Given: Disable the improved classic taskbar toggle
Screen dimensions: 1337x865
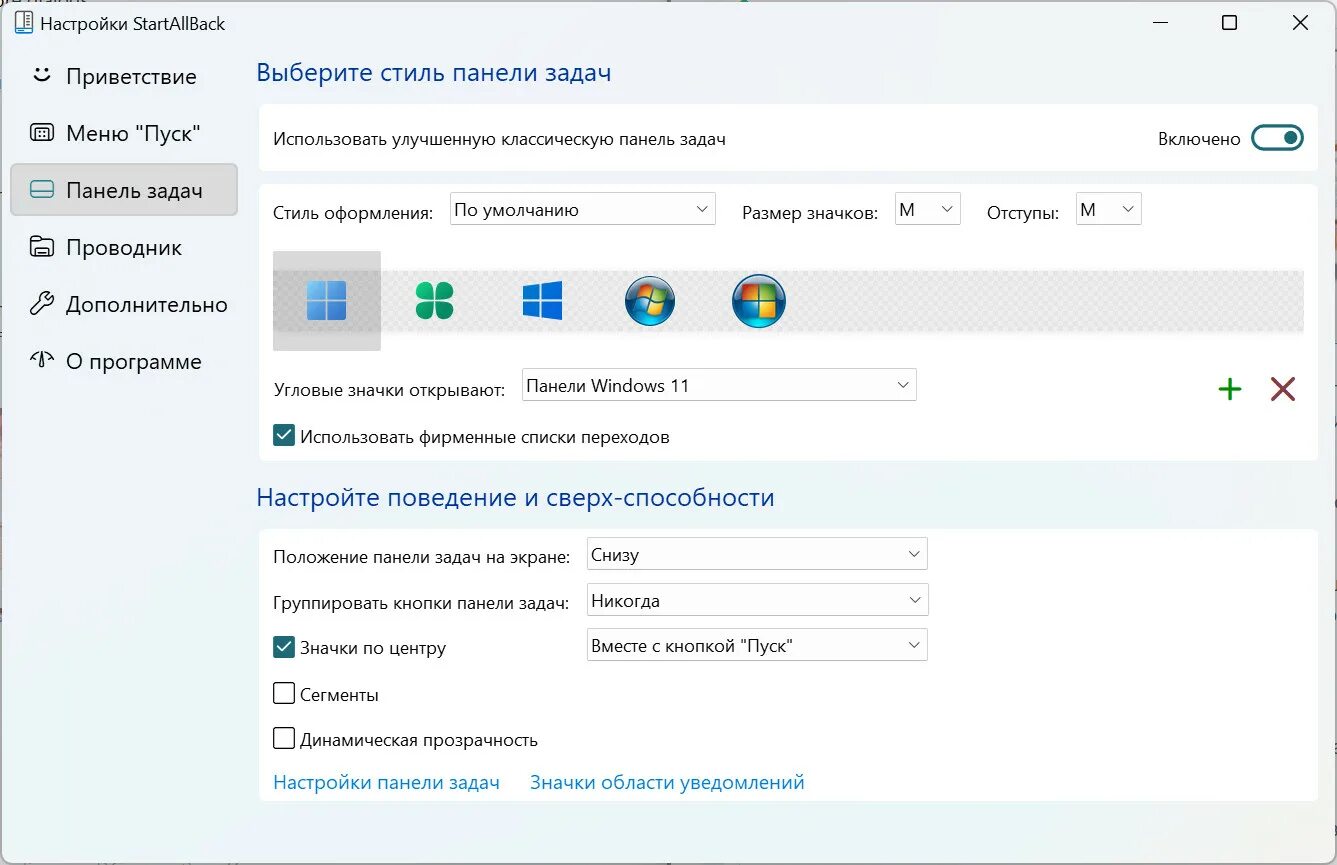Looking at the screenshot, I should click(1277, 138).
